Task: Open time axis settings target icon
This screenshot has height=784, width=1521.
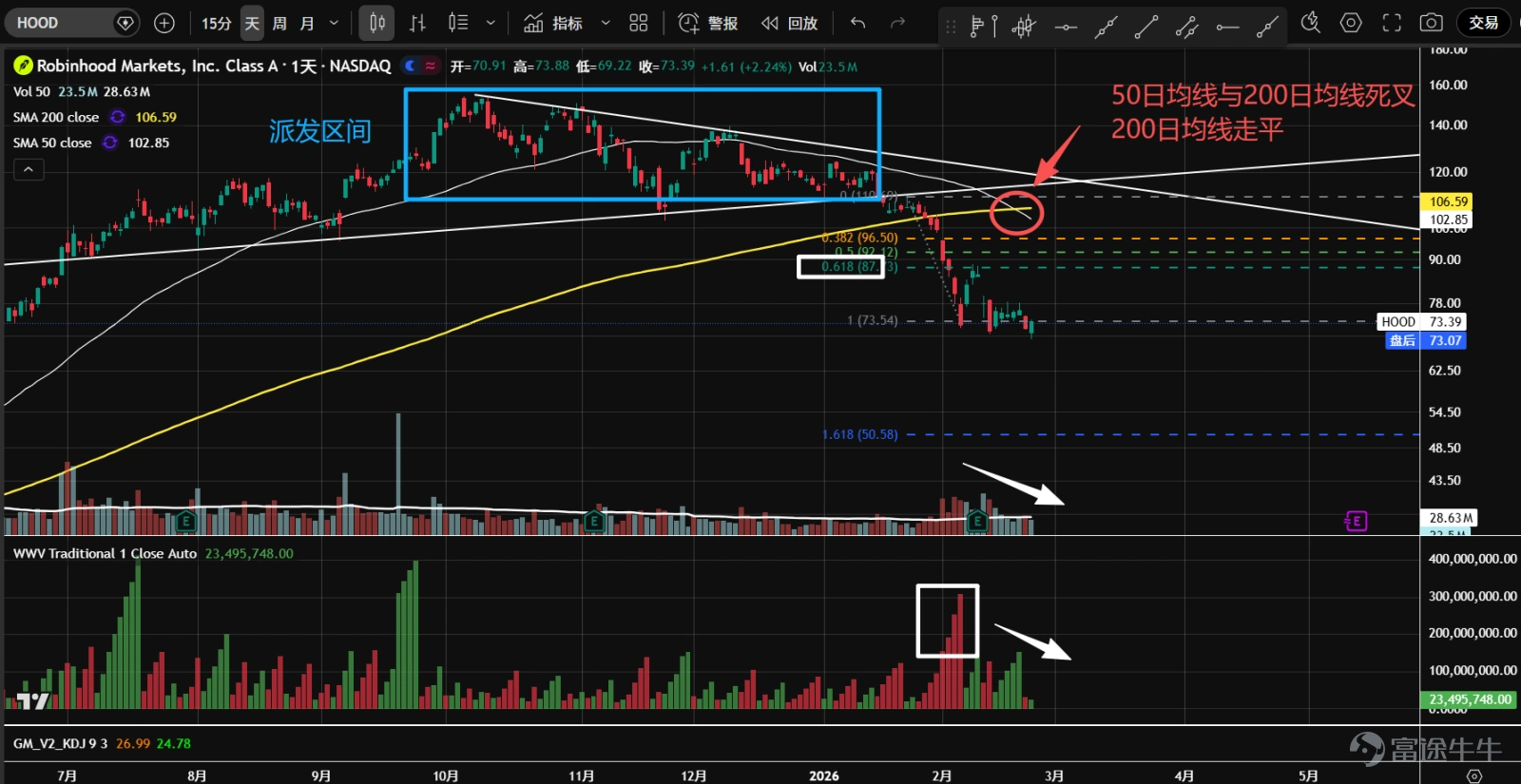Action: 1474,775
